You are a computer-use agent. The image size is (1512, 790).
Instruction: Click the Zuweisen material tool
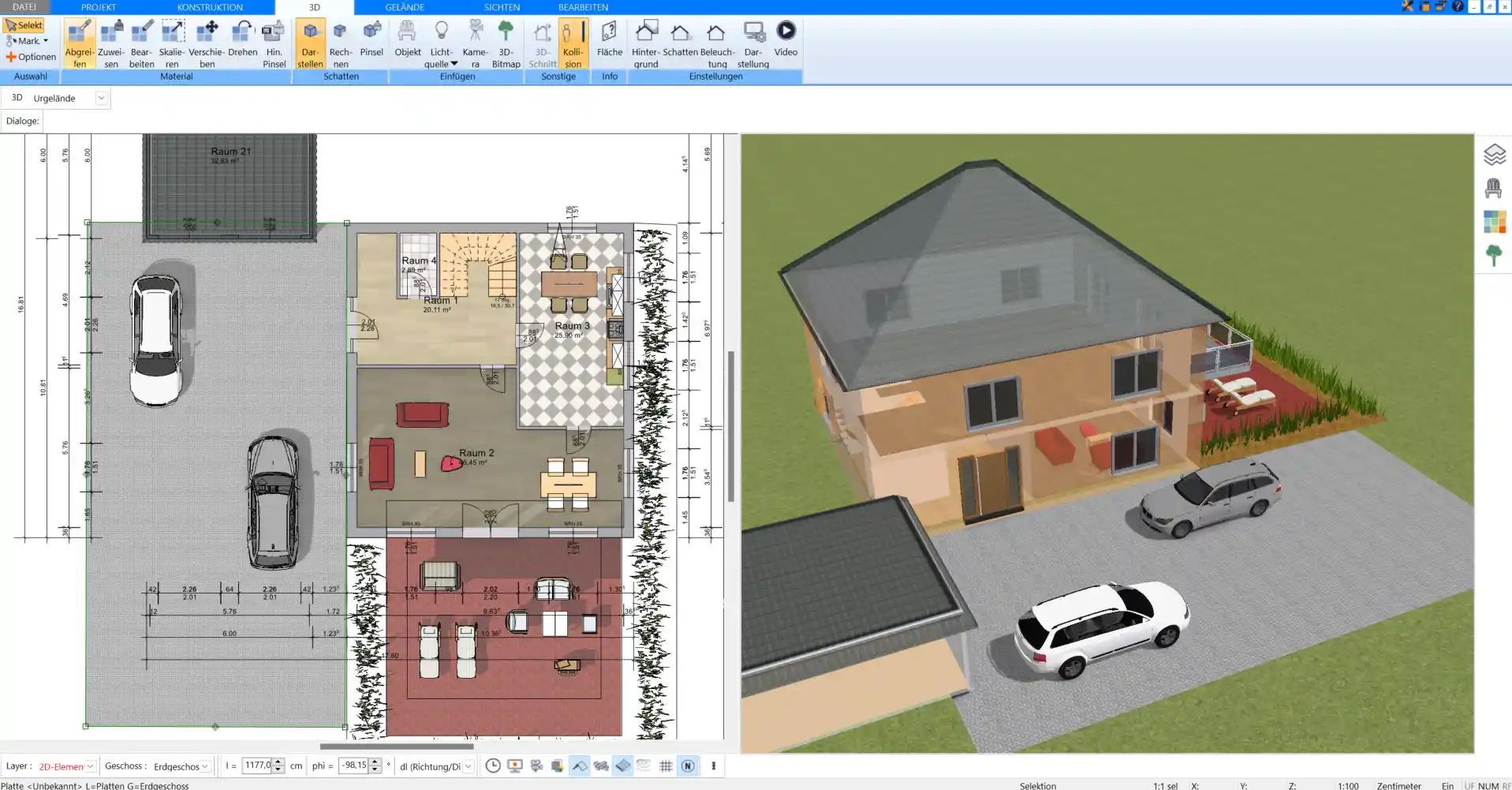[x=111, y=43]
